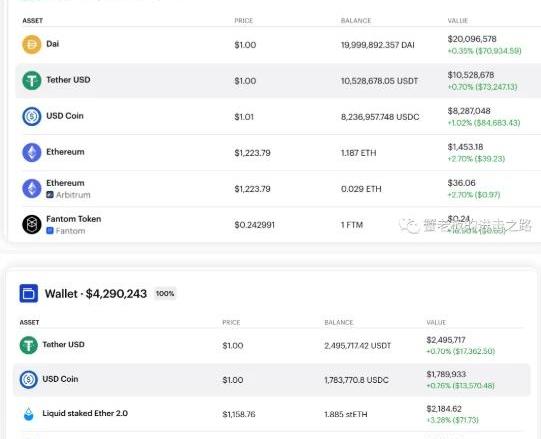Click the Ethereum icon in the 1.187 ETH row

pos(32,152)
